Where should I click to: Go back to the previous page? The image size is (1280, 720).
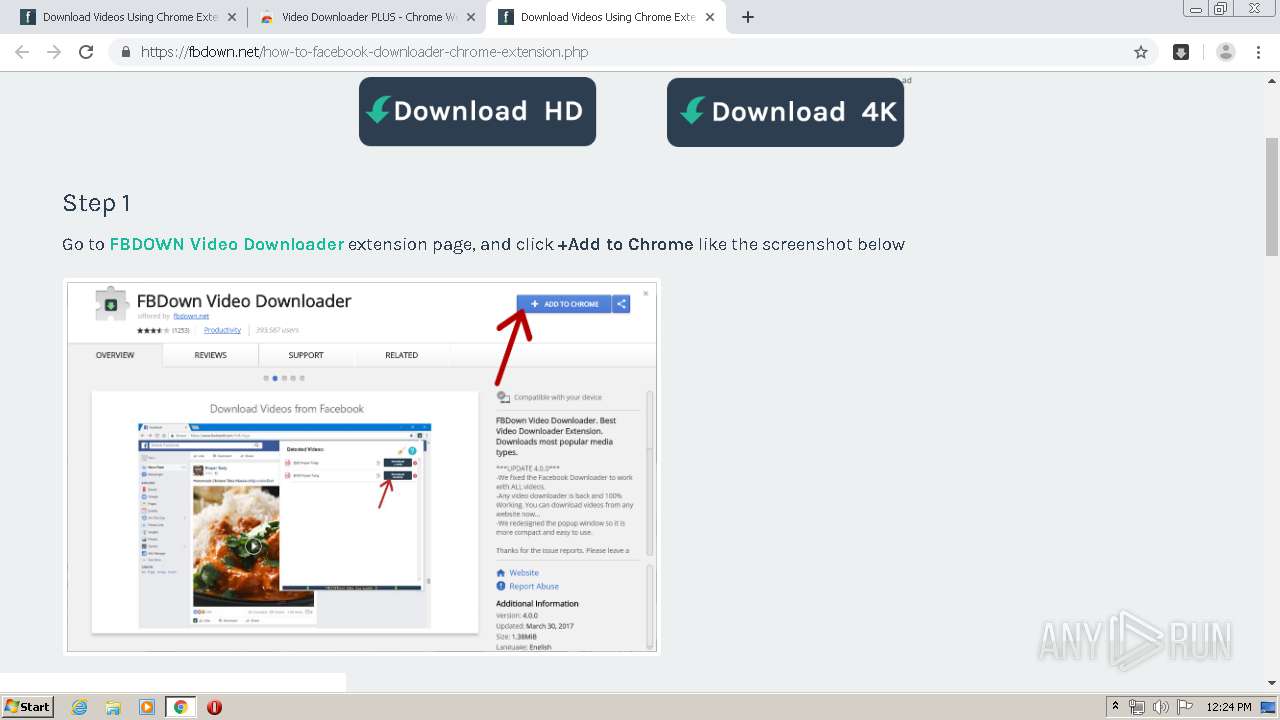(x=22, y=52)
